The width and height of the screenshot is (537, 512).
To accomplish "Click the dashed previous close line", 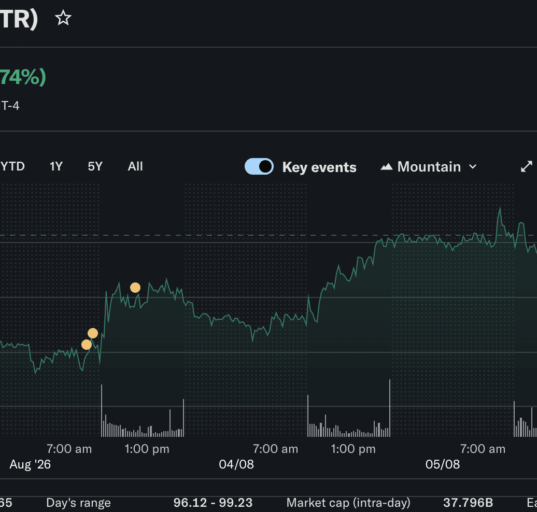I will point(268,236).
